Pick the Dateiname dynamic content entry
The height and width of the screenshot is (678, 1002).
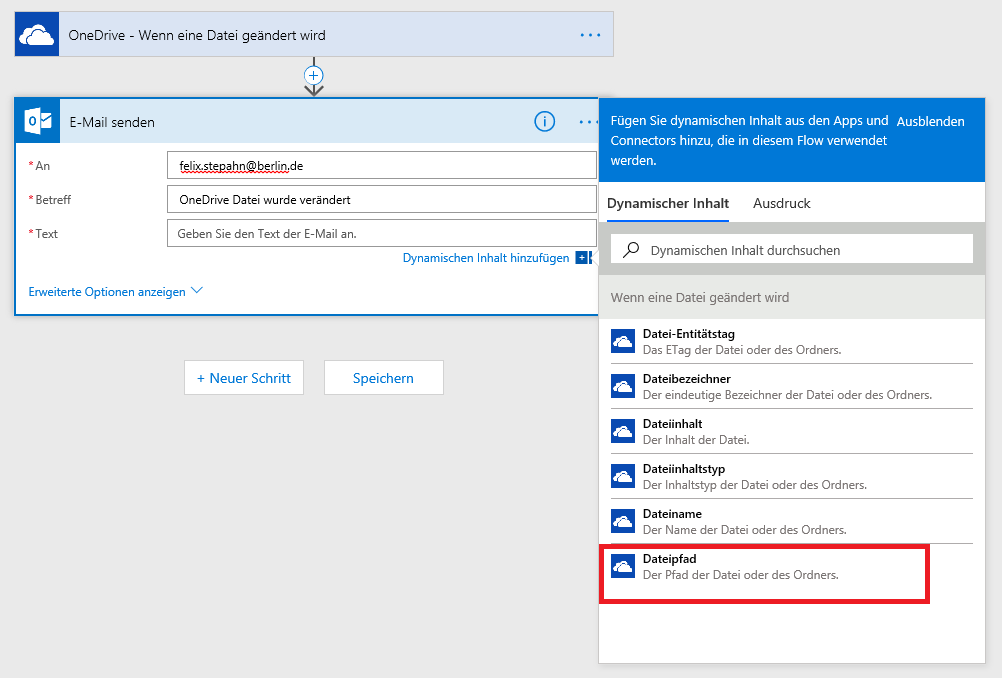(740, 521)
